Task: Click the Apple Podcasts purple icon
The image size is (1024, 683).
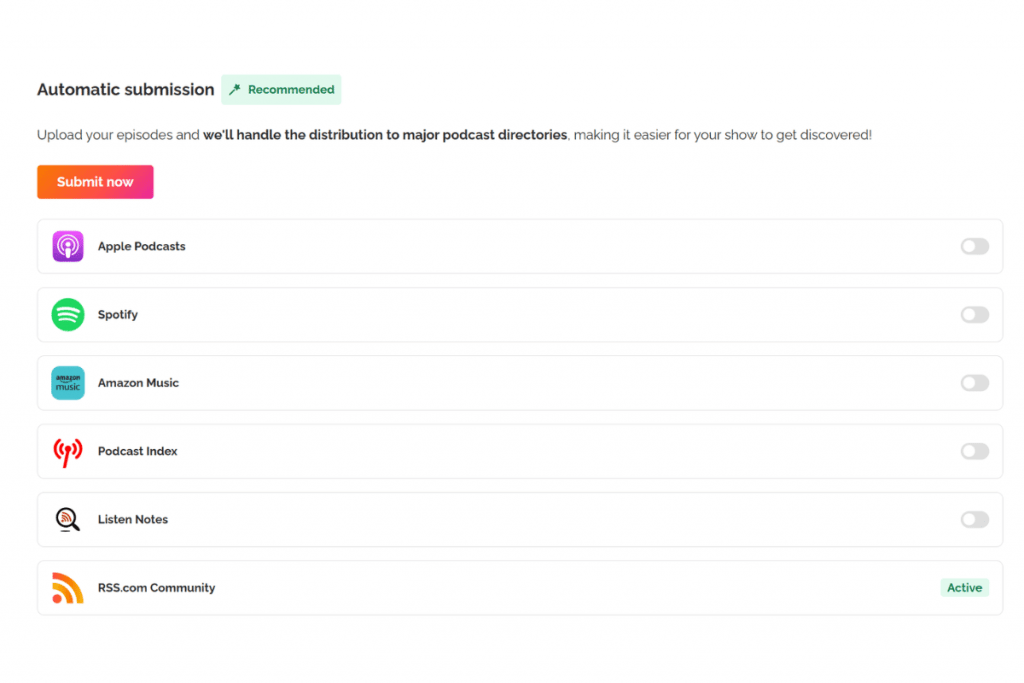Action: (68, 246)
